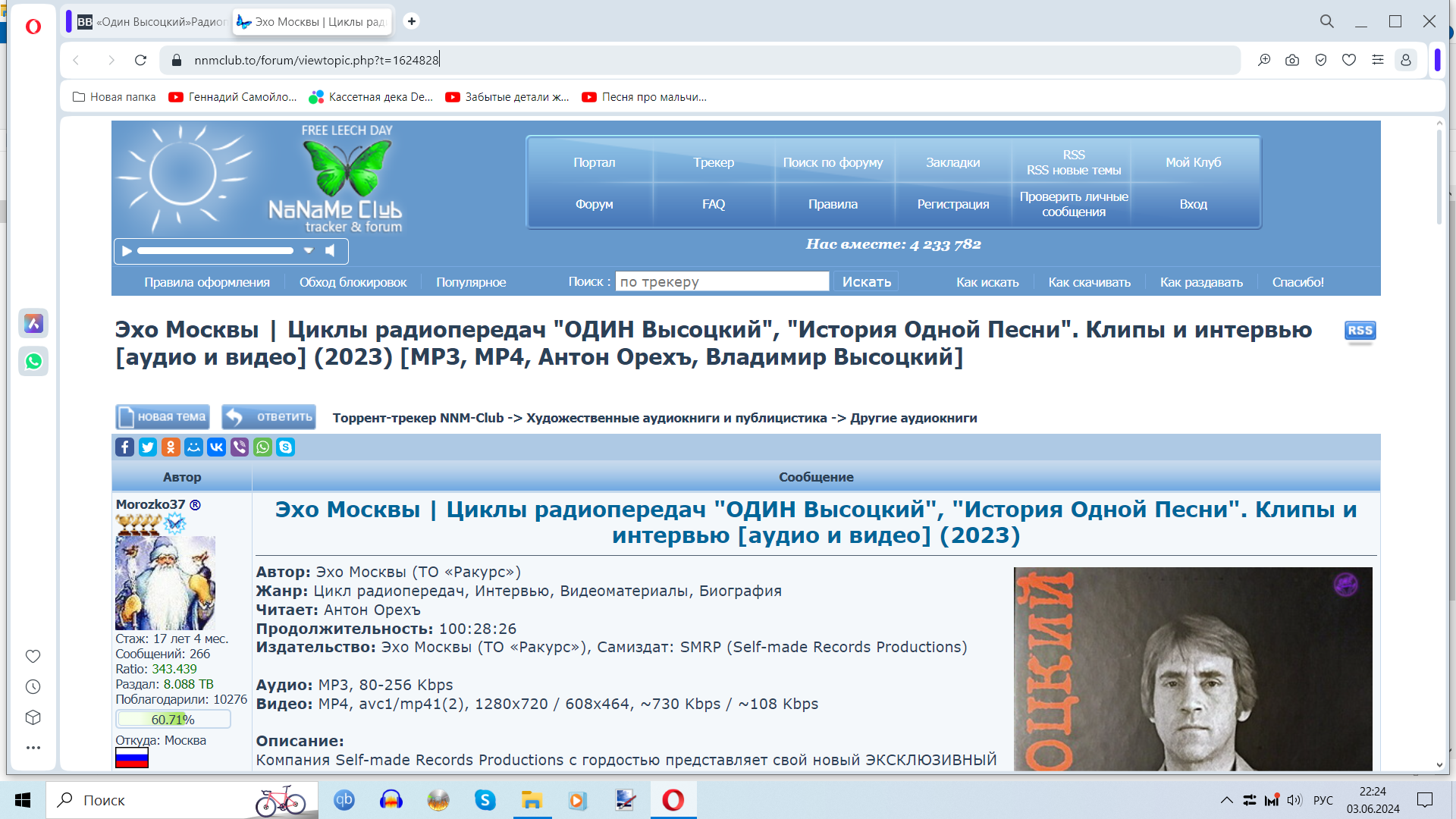
Task: Open Aria AI in the sidebar
Action: tap(33, 324)
